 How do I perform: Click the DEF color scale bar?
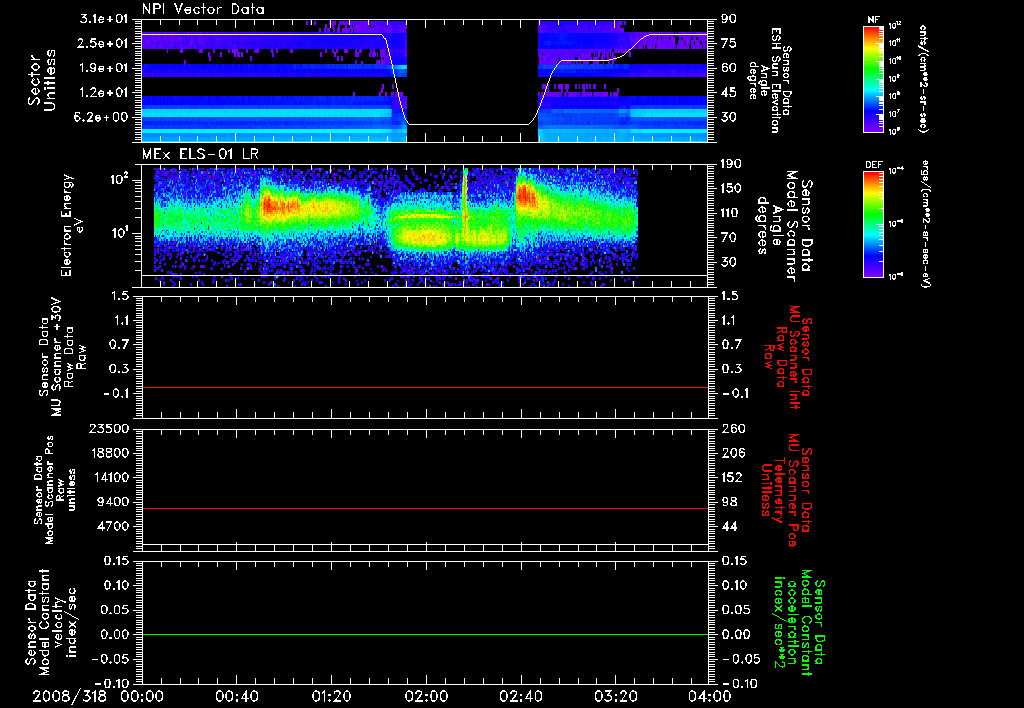pos(874,224)
